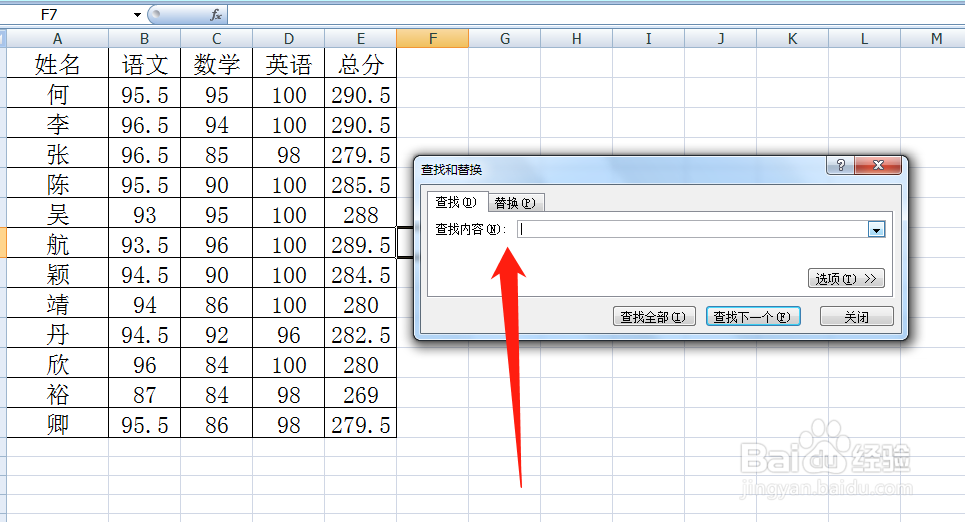
Task: Click 语文 score 93.5 in 航 row
Action: (x=145, y=243)
